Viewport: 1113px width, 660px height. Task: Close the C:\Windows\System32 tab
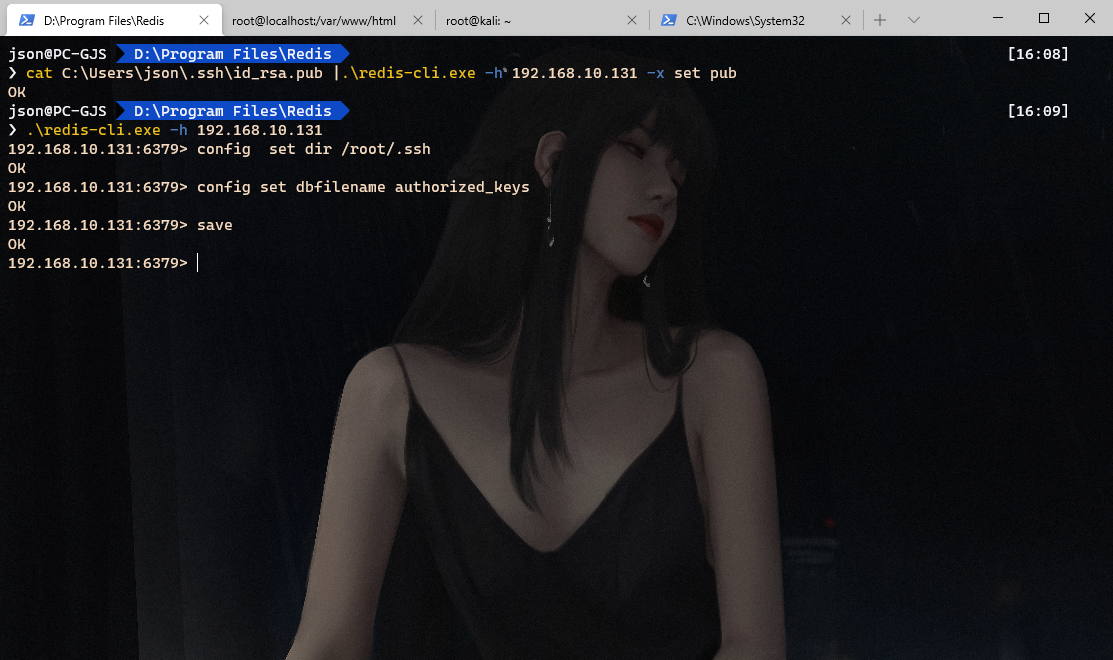pyautogui.click(x=845, y=20)
